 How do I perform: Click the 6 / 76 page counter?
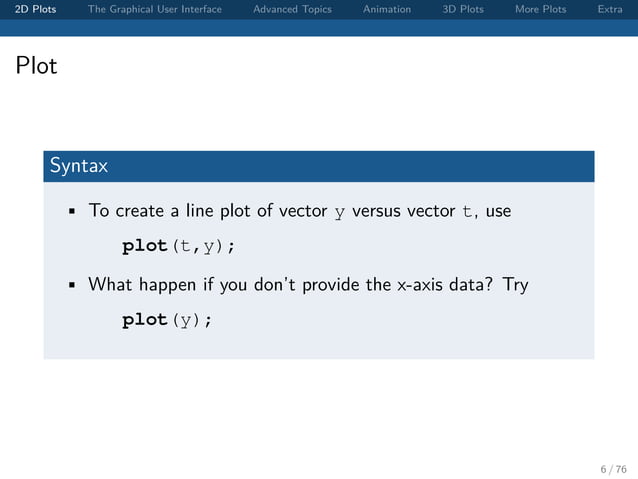tap(613, 469)
